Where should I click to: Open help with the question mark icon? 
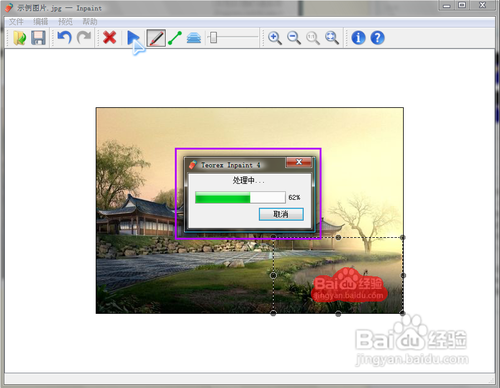[x=378, y=38]
